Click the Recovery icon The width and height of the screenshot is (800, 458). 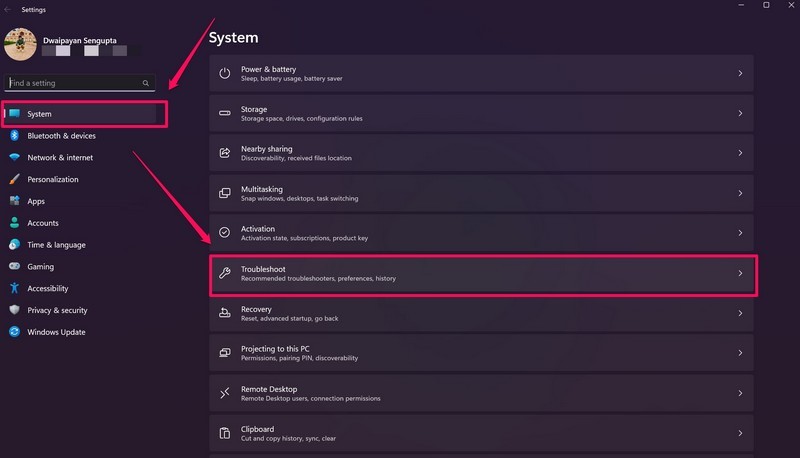(224, 313)
